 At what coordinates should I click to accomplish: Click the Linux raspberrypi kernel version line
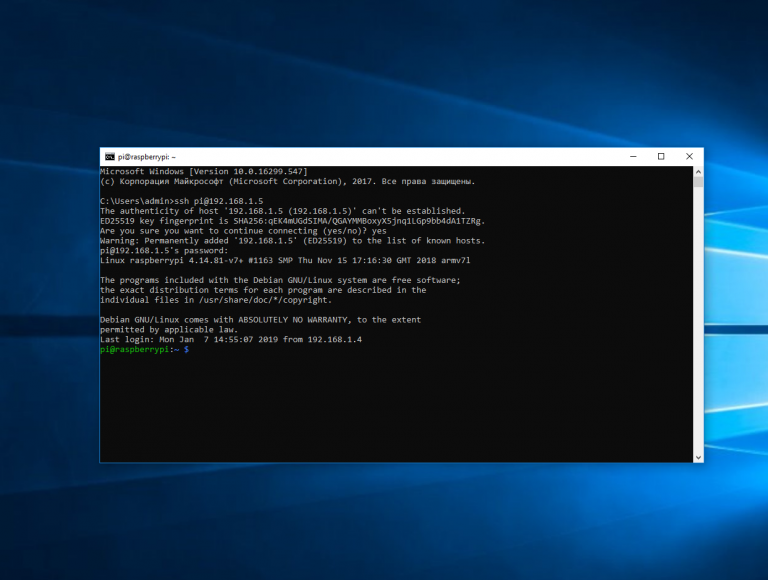point(285,260)
